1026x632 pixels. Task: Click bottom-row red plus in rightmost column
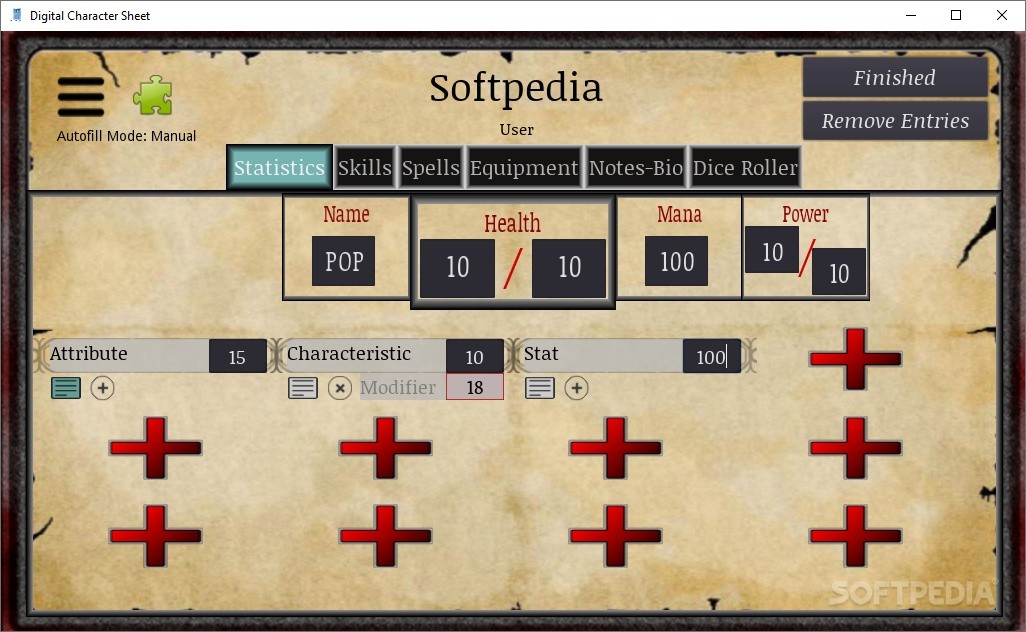(x=856, y=536)
